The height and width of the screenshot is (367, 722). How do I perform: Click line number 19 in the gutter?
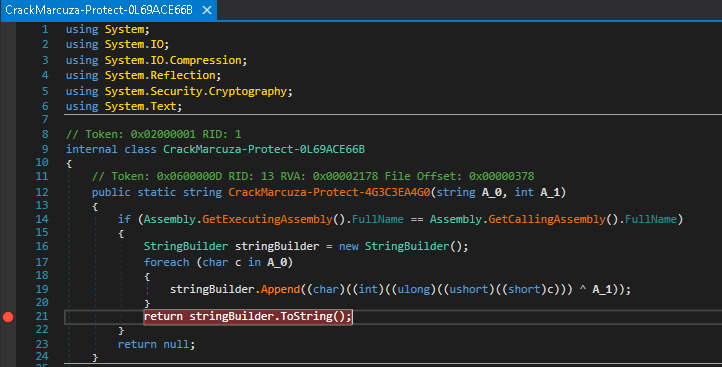point(42,289)
